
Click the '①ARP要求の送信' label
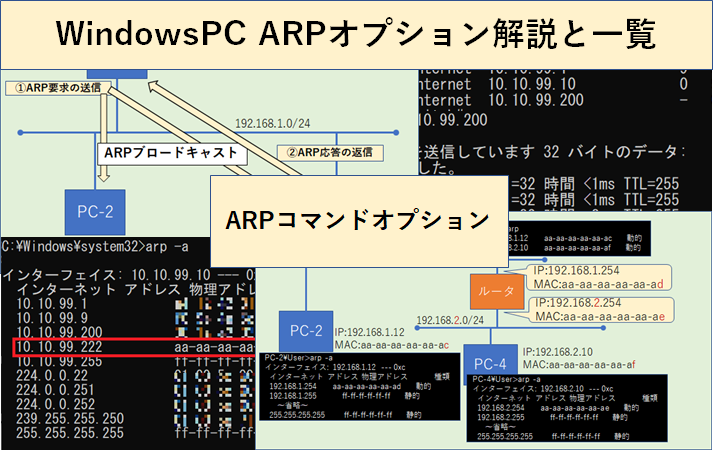58,88
